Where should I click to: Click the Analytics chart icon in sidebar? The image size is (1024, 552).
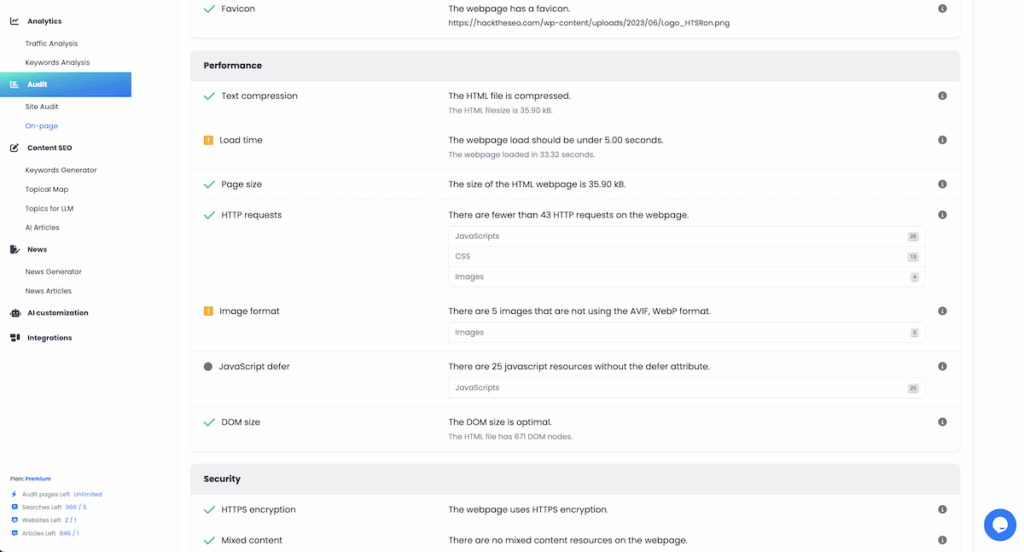point(14,21)
